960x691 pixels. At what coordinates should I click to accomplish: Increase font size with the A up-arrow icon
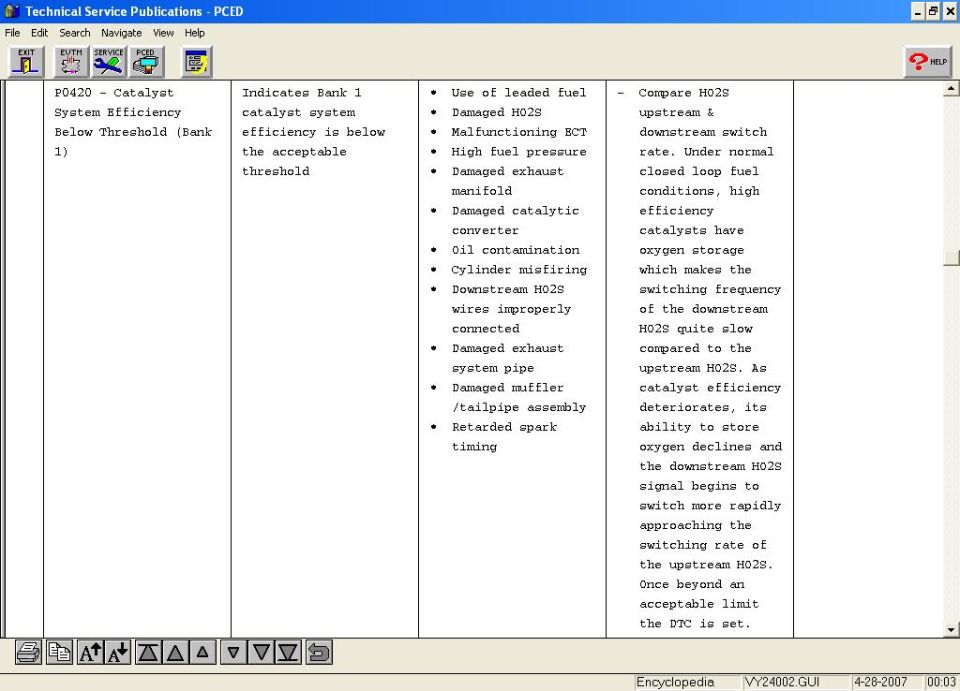tap(91, 652)
